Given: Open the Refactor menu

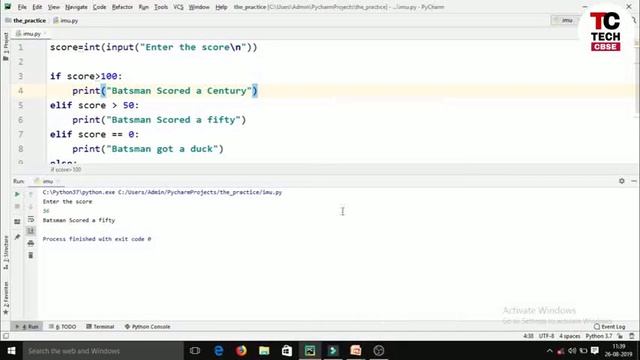Looking at the screenshot, I should [x=122, y=7].
